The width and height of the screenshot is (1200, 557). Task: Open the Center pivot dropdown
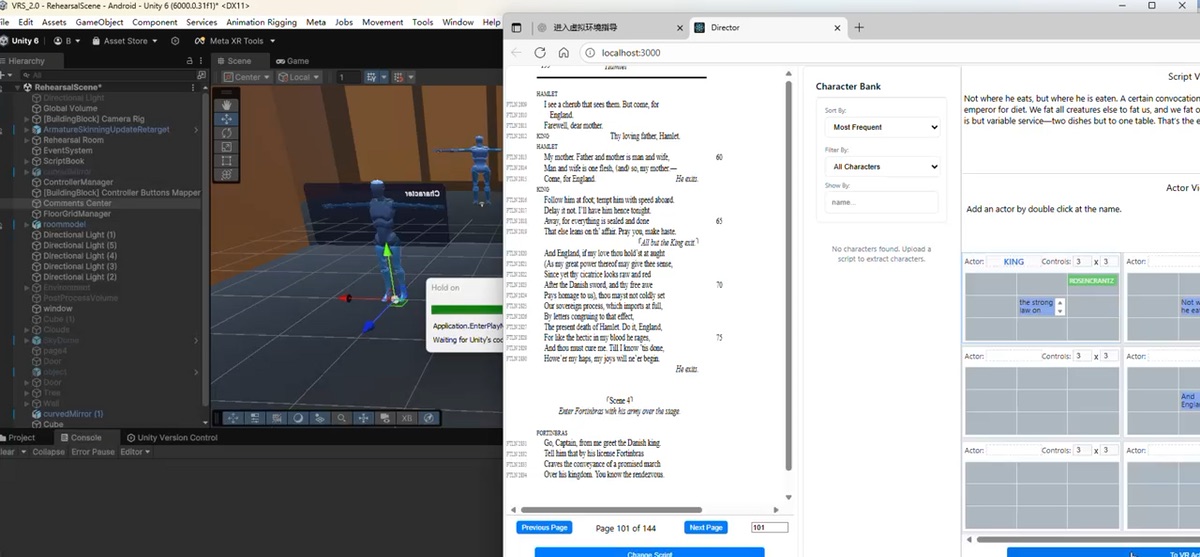point(246,77)
